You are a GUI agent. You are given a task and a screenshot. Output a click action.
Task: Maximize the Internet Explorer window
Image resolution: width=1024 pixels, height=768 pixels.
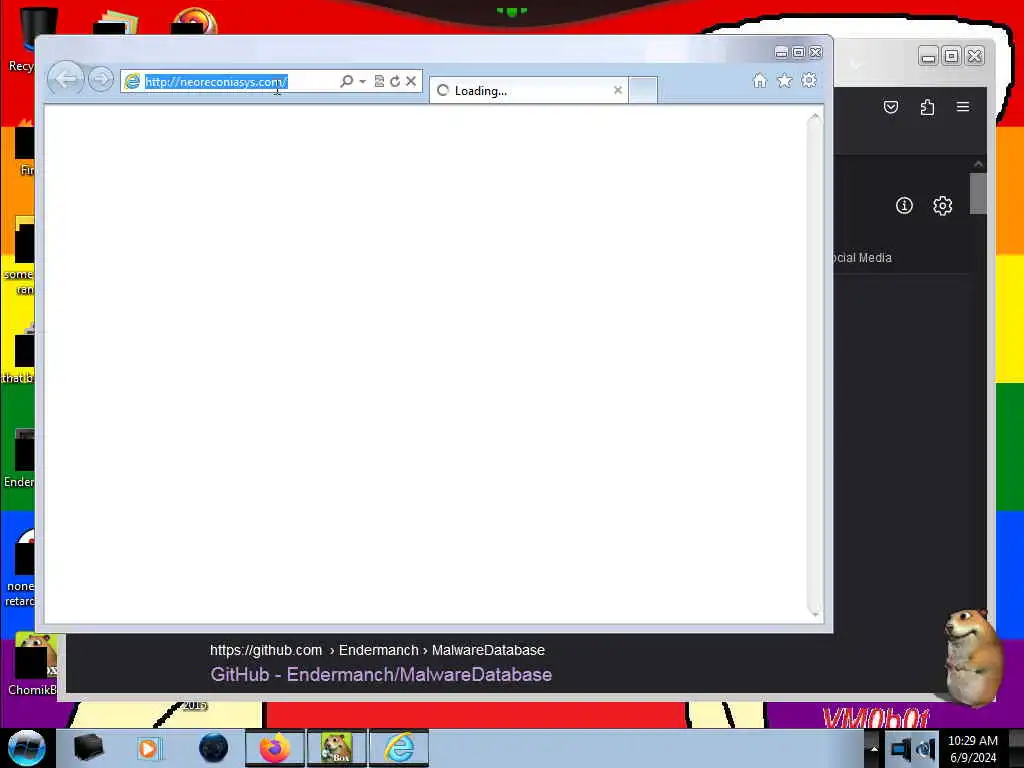click(799, 52)
